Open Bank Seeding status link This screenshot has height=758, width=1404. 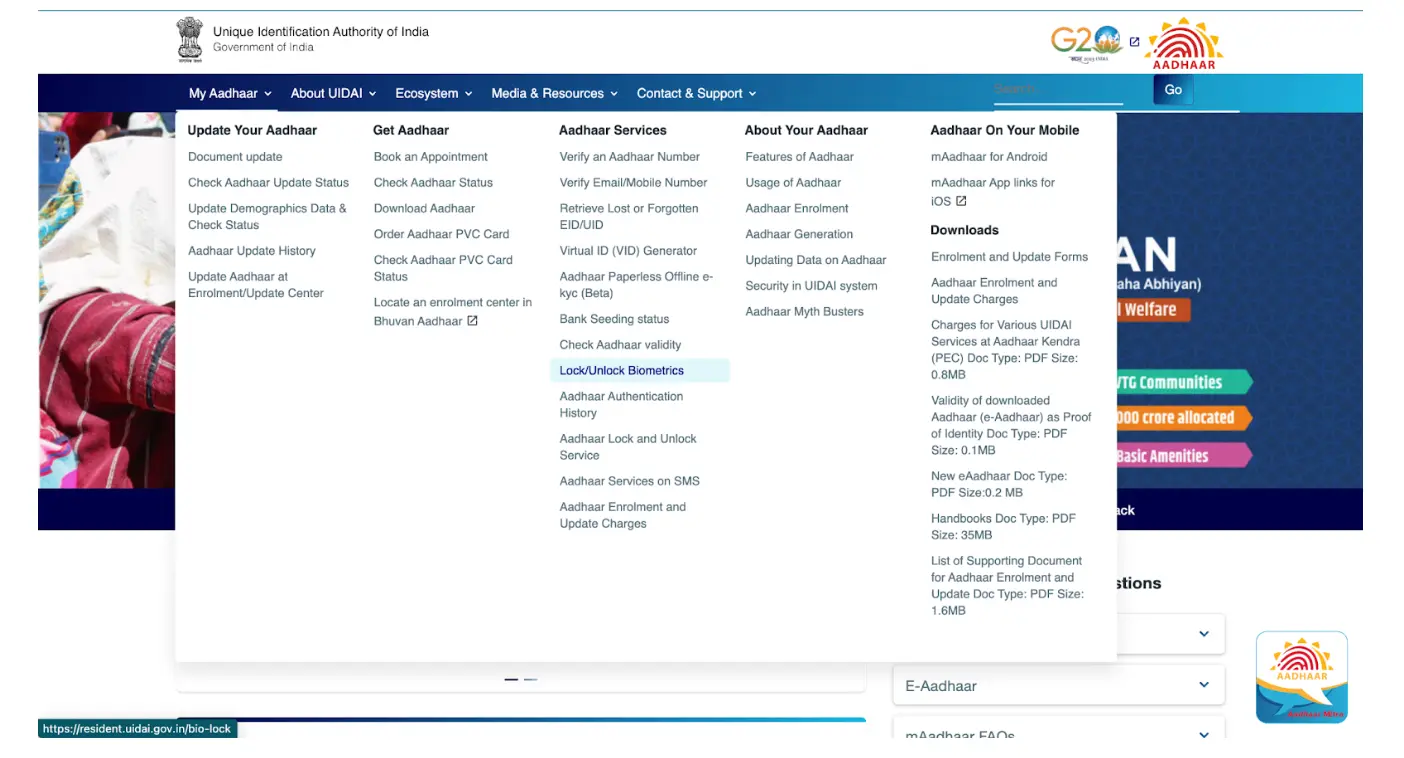coord(614,319)
